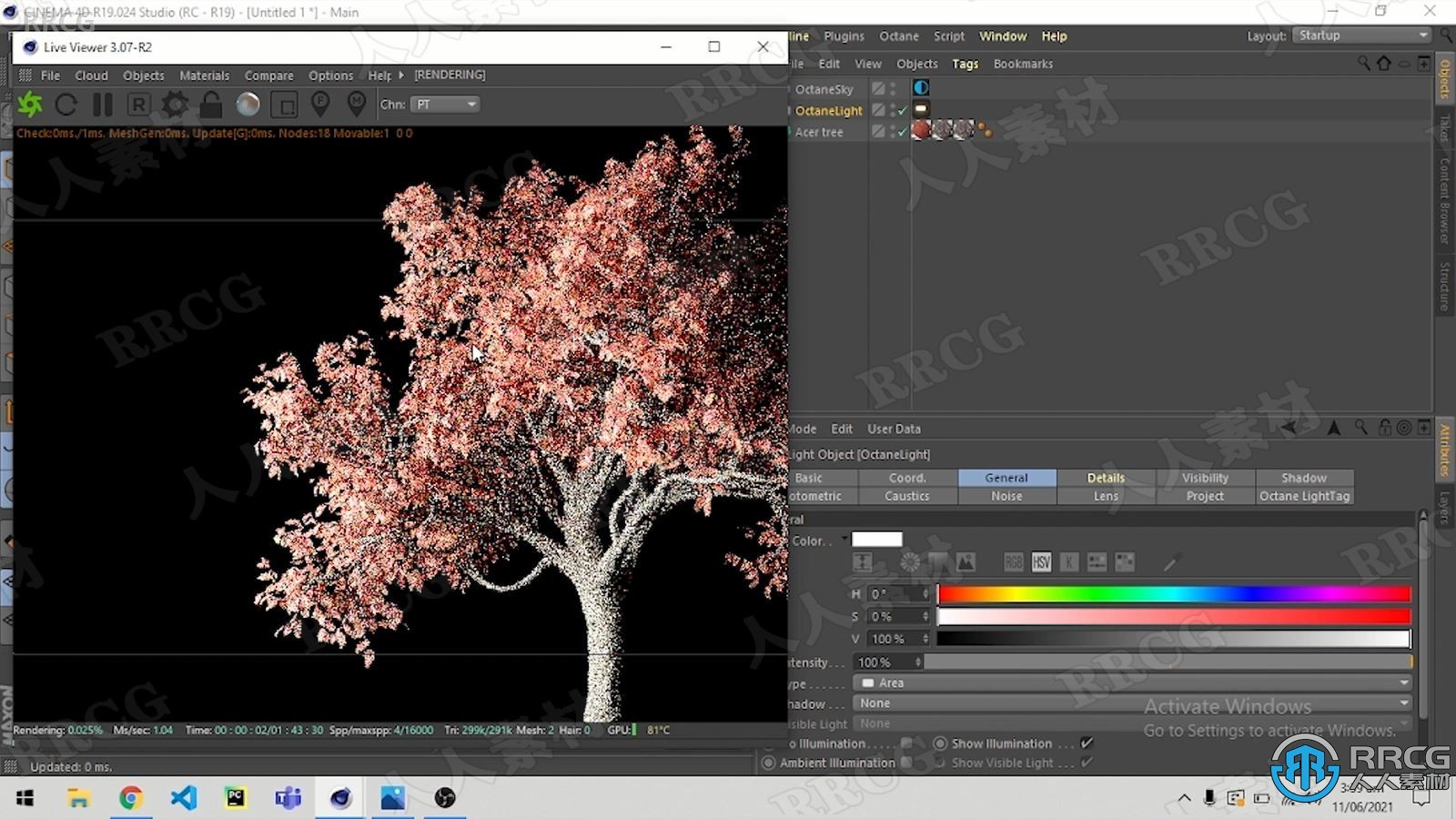Viewport: 1456px width, 819px height.
Task: Toggle Acer tree enabled green checkmark
Action: click(903, 132)
